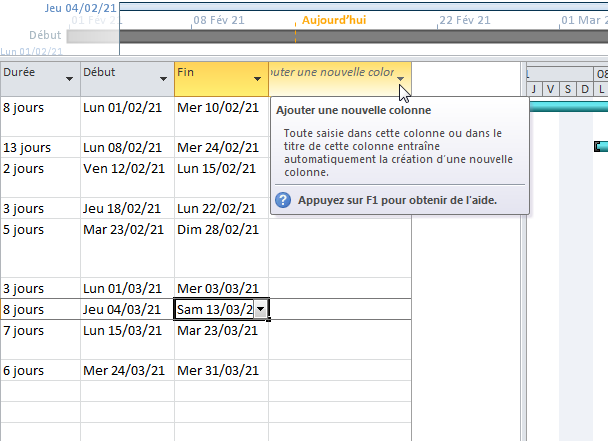Click the teal summary bar in Gantt chart
Image resolution: width=608 pixels, height=441 pixels.
(566, 105)
